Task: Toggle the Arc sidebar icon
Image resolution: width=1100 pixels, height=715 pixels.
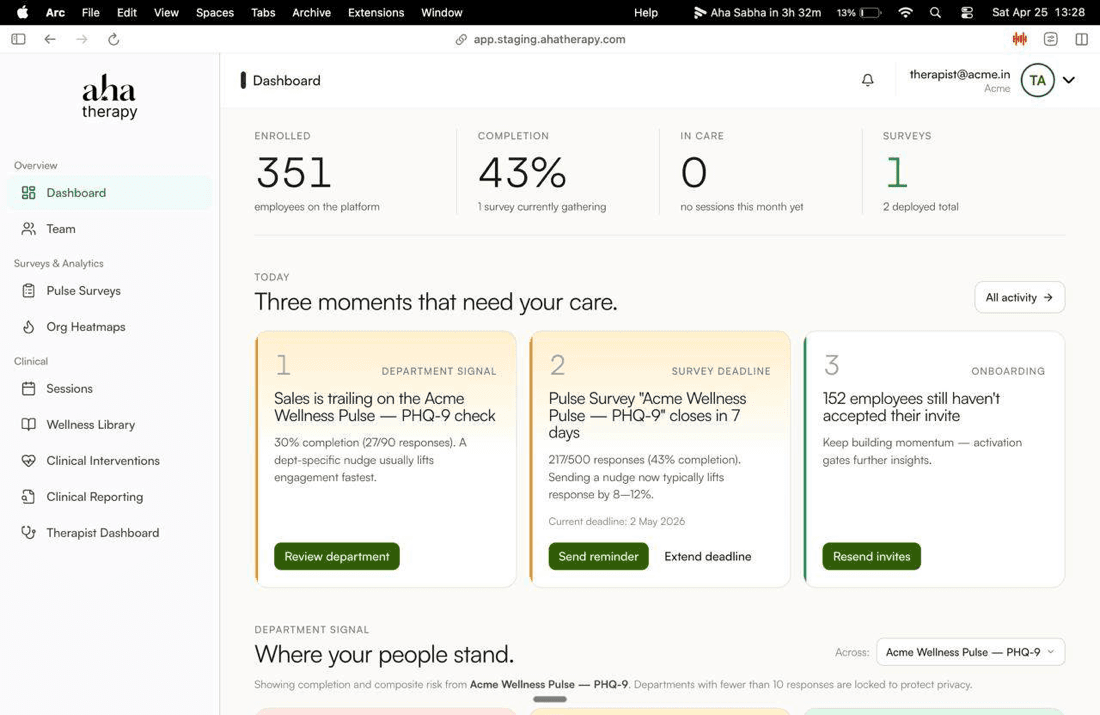Action: (x=18, y=39)
